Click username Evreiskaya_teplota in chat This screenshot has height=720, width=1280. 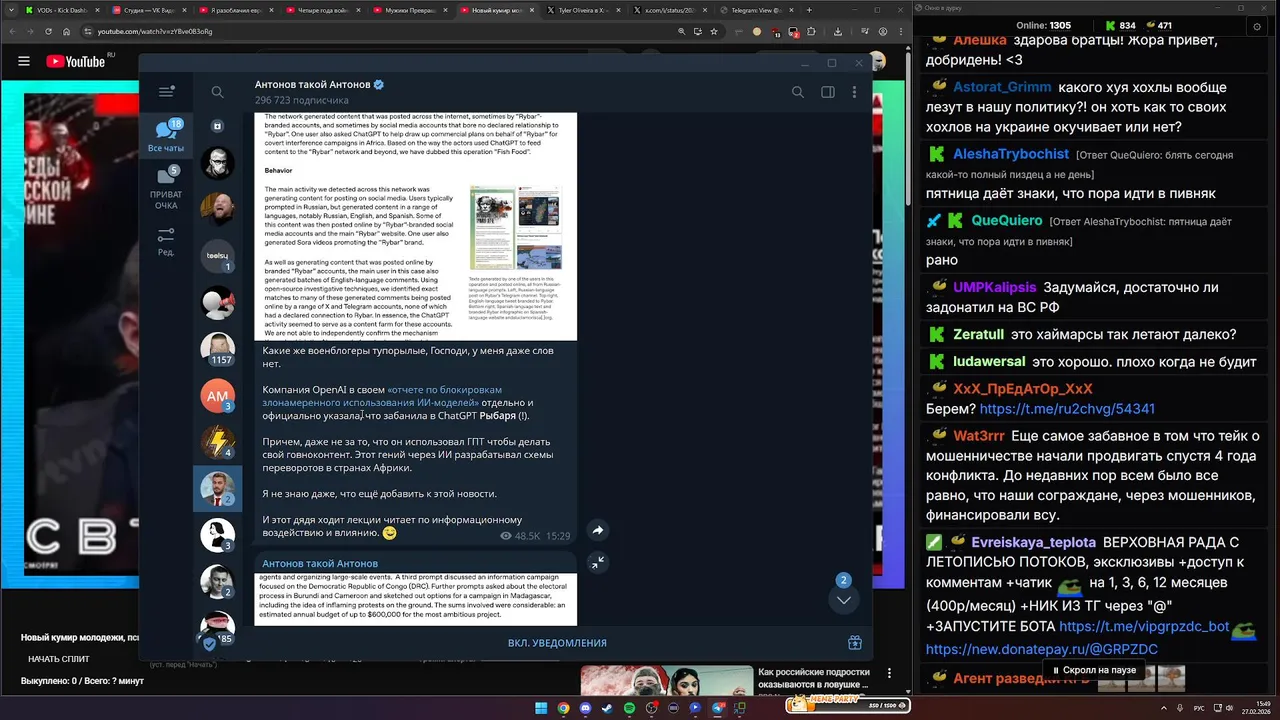click(1033, 542)
